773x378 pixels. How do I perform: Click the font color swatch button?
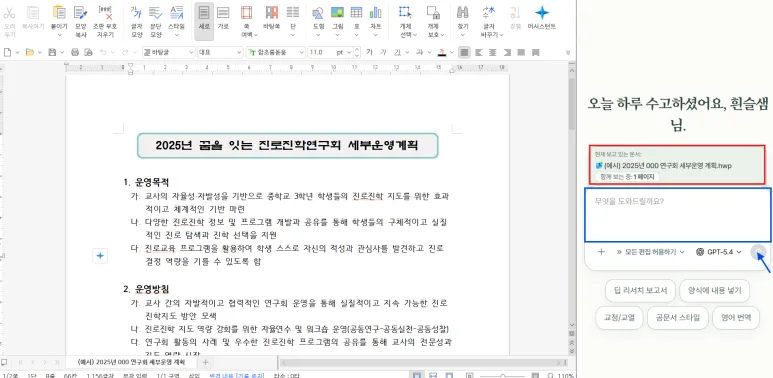[x=442, y=52]
